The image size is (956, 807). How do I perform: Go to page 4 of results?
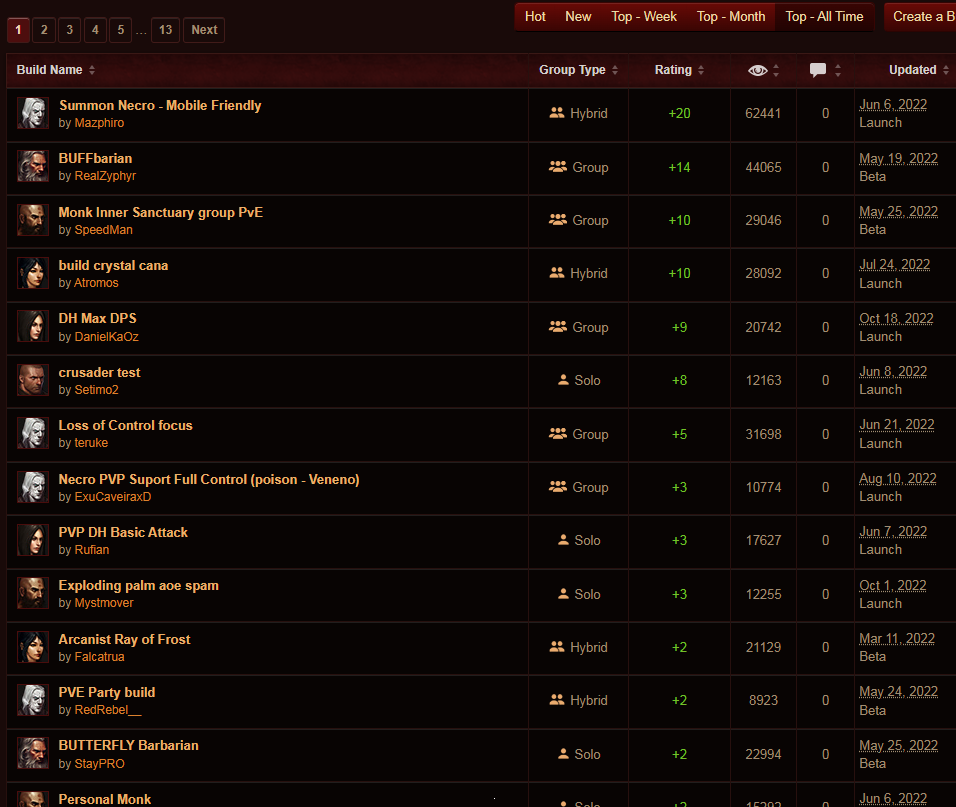95,30
